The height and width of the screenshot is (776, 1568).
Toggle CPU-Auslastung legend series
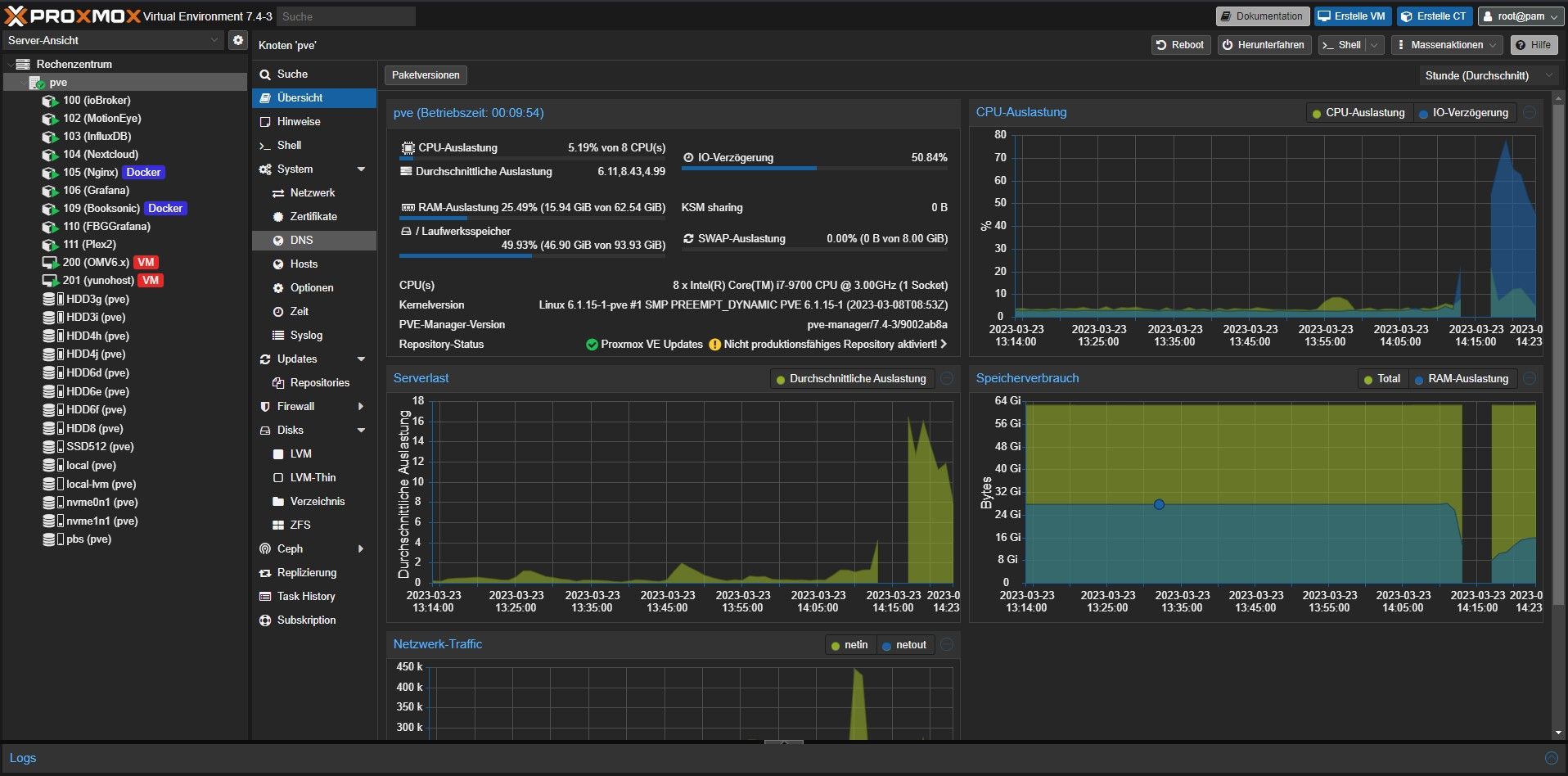[1358, 113]
